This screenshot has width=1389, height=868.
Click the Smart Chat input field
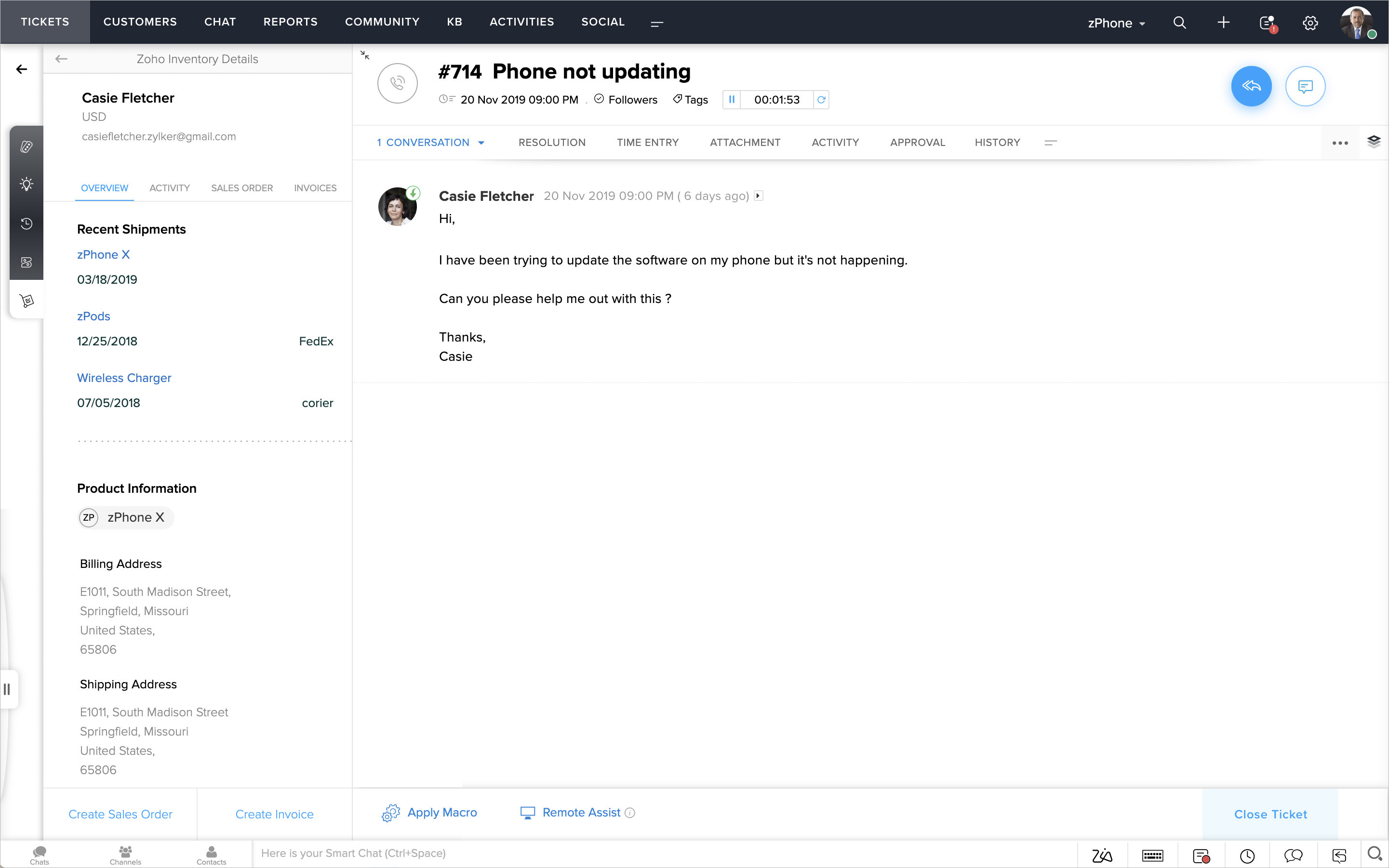coord(661,853)
